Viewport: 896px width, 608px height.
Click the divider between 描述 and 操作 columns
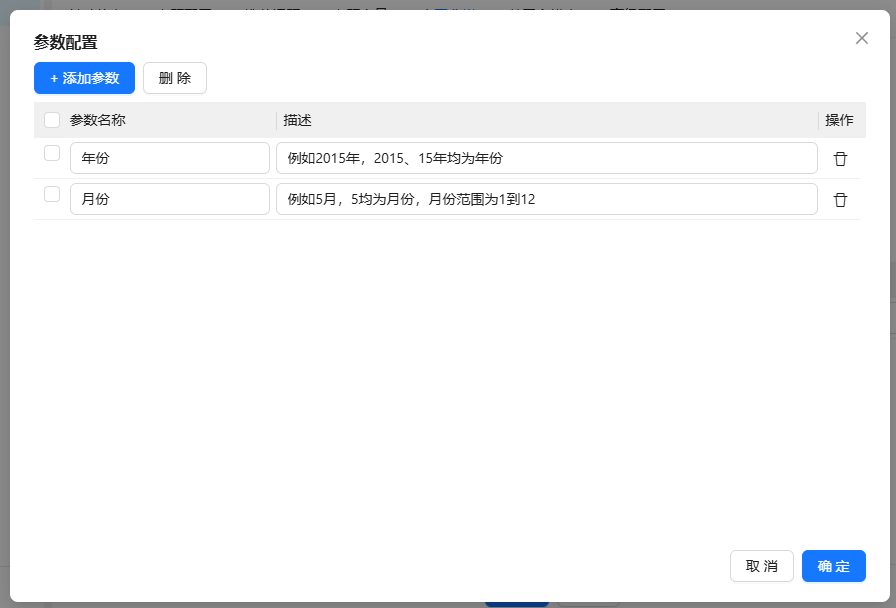coord(819,120)
